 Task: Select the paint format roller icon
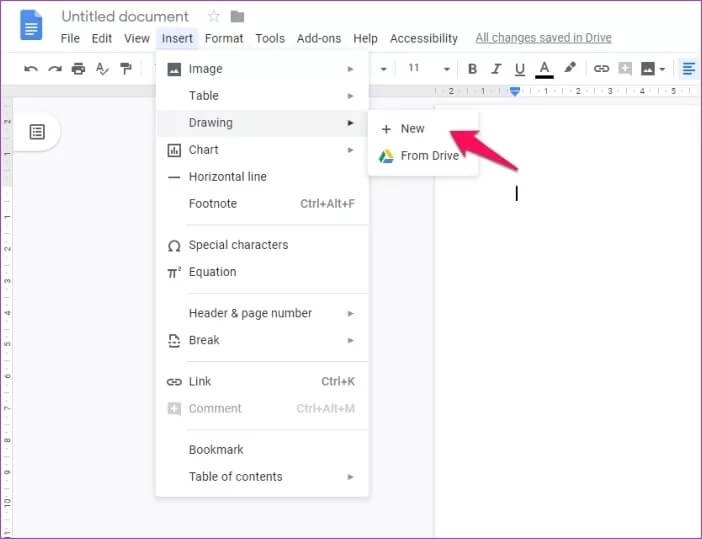(126, 69)
